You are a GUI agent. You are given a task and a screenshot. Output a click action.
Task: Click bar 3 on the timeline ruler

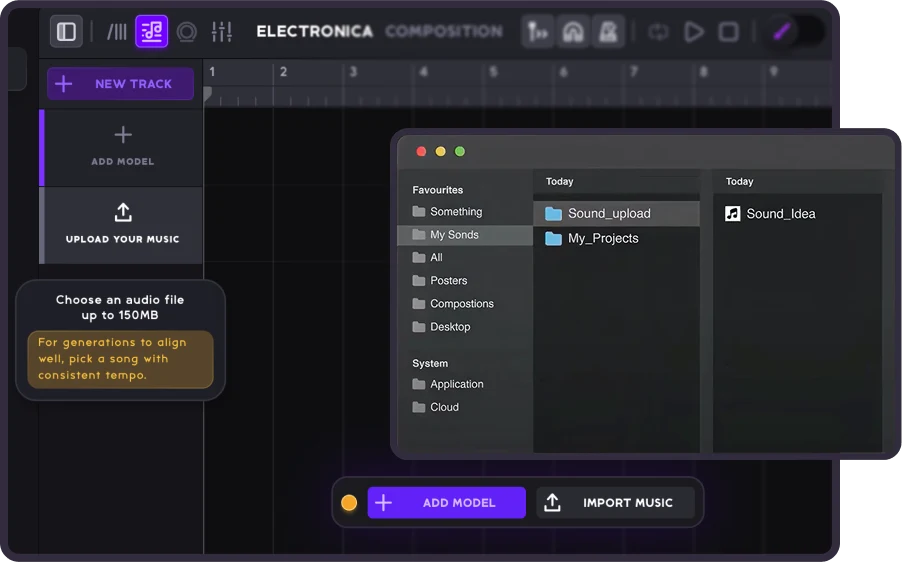353,72
